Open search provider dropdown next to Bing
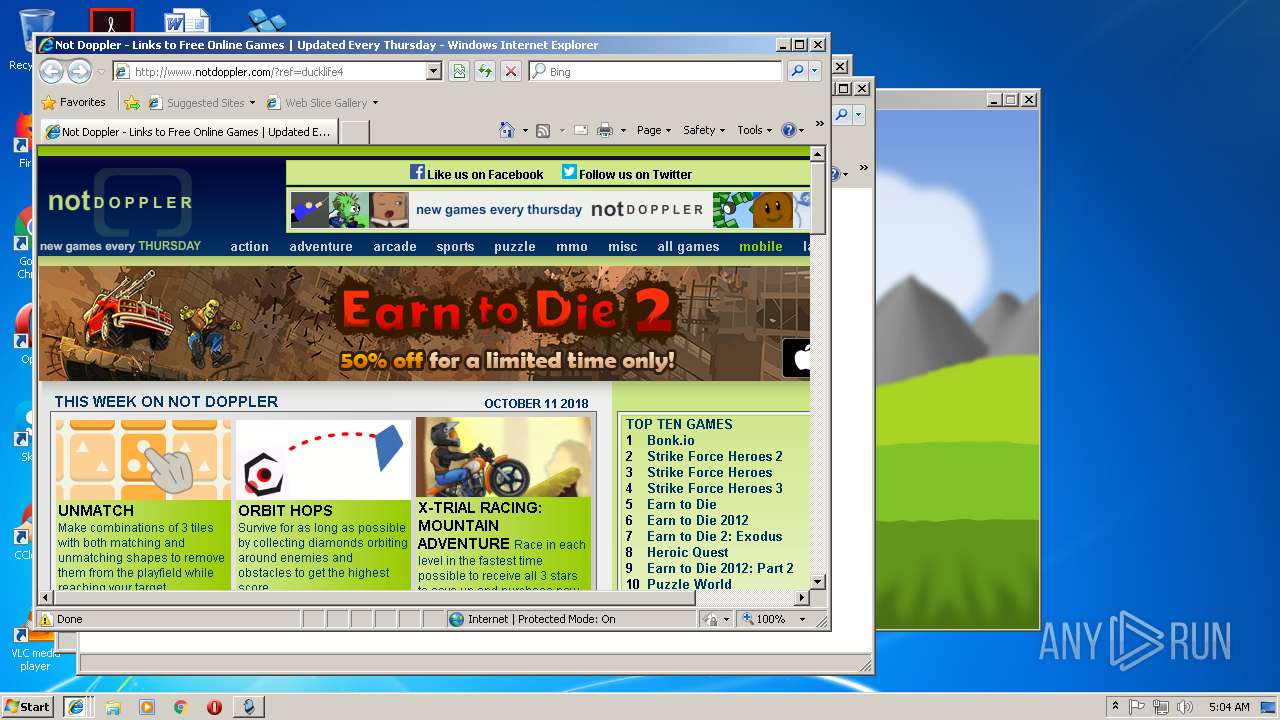The height and width of the screenshot is (720, 1280). click(815, 71)
